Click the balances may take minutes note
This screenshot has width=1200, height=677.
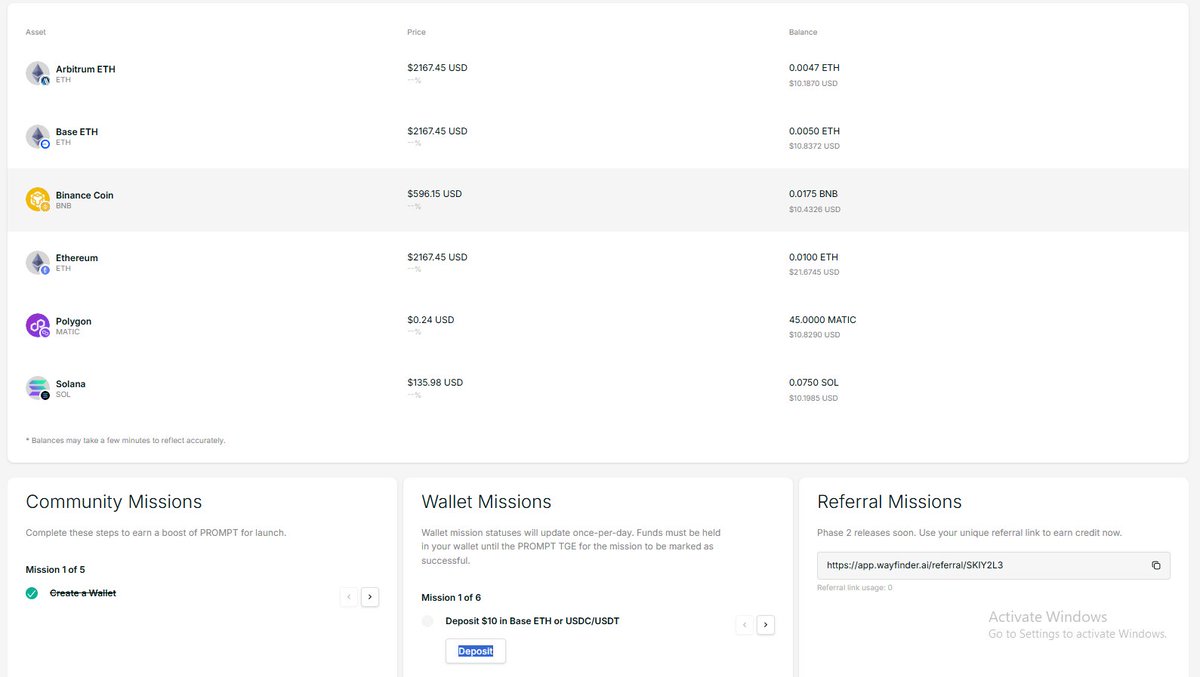125,441
